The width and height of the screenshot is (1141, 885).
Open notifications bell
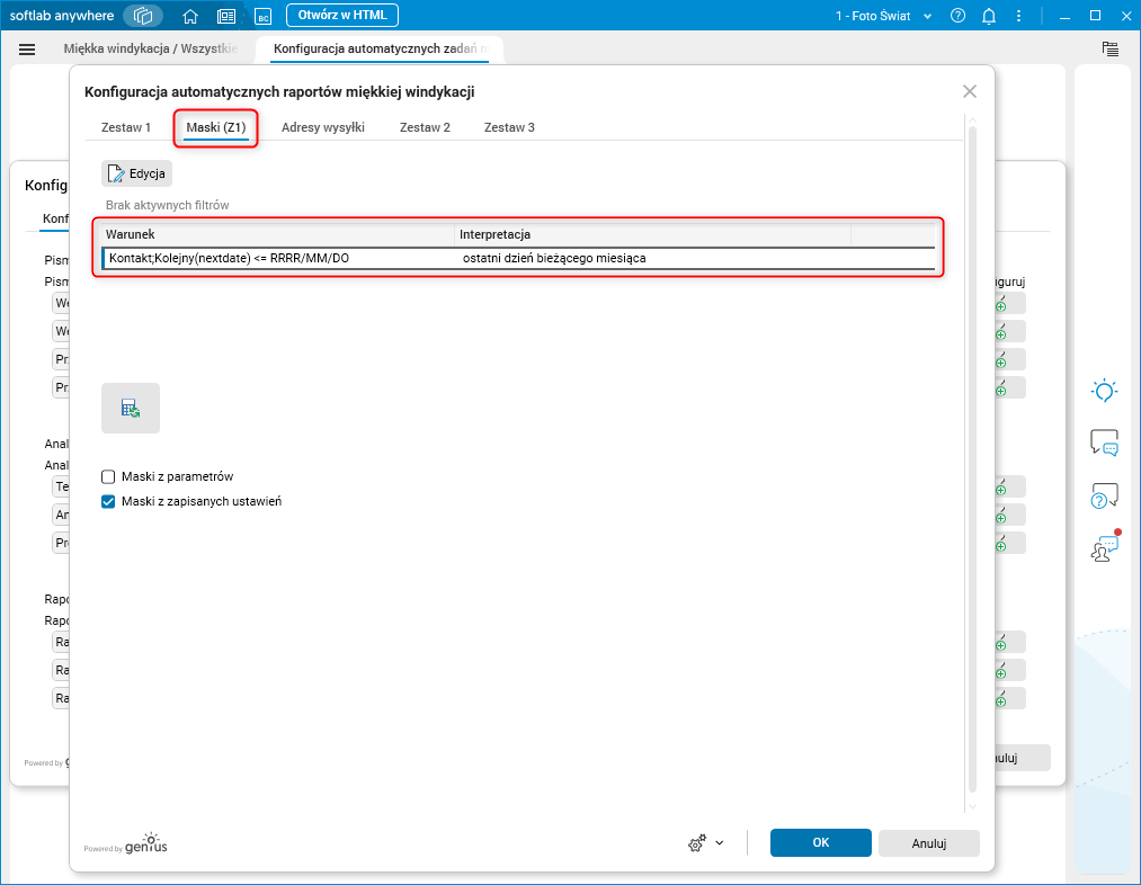[988, 16]
